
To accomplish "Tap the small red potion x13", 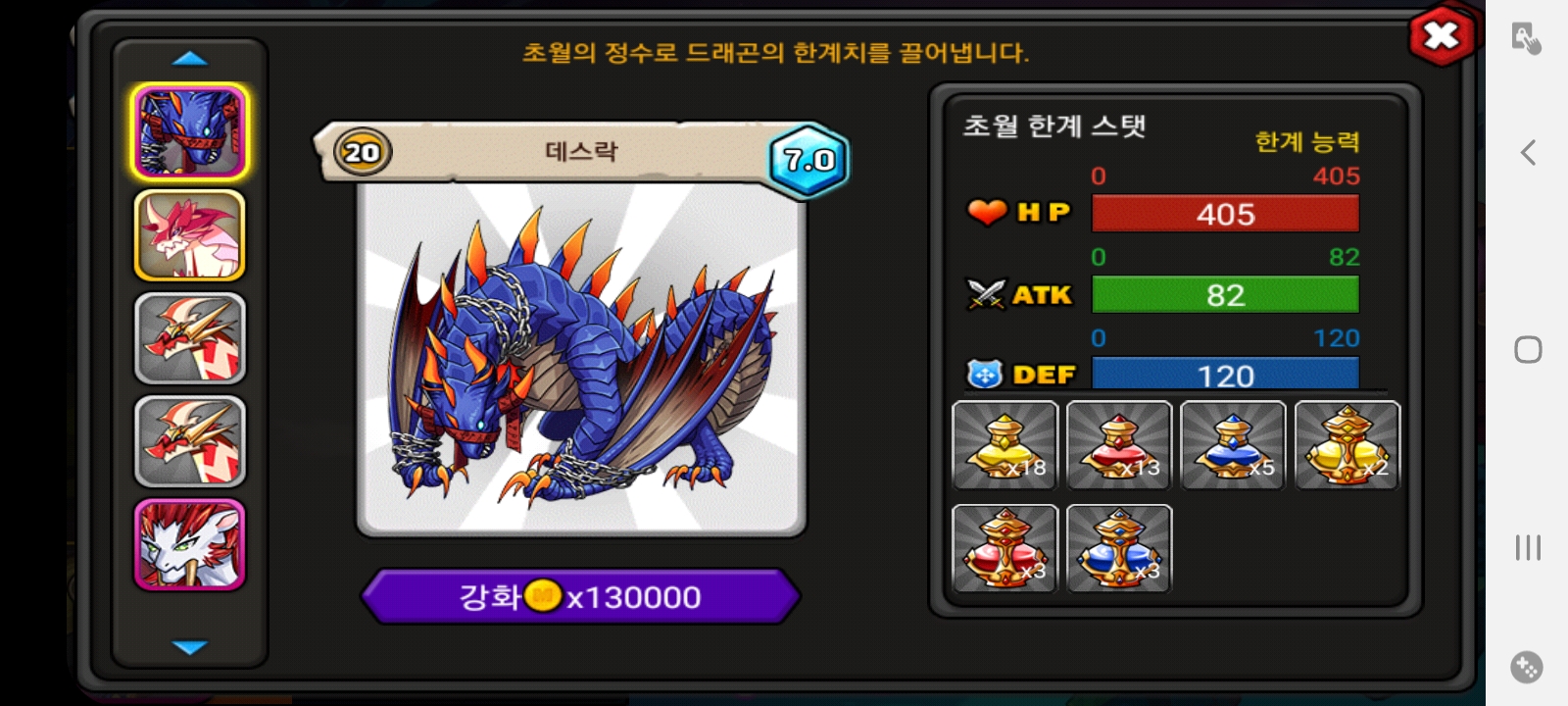I will coord(1118,445).
